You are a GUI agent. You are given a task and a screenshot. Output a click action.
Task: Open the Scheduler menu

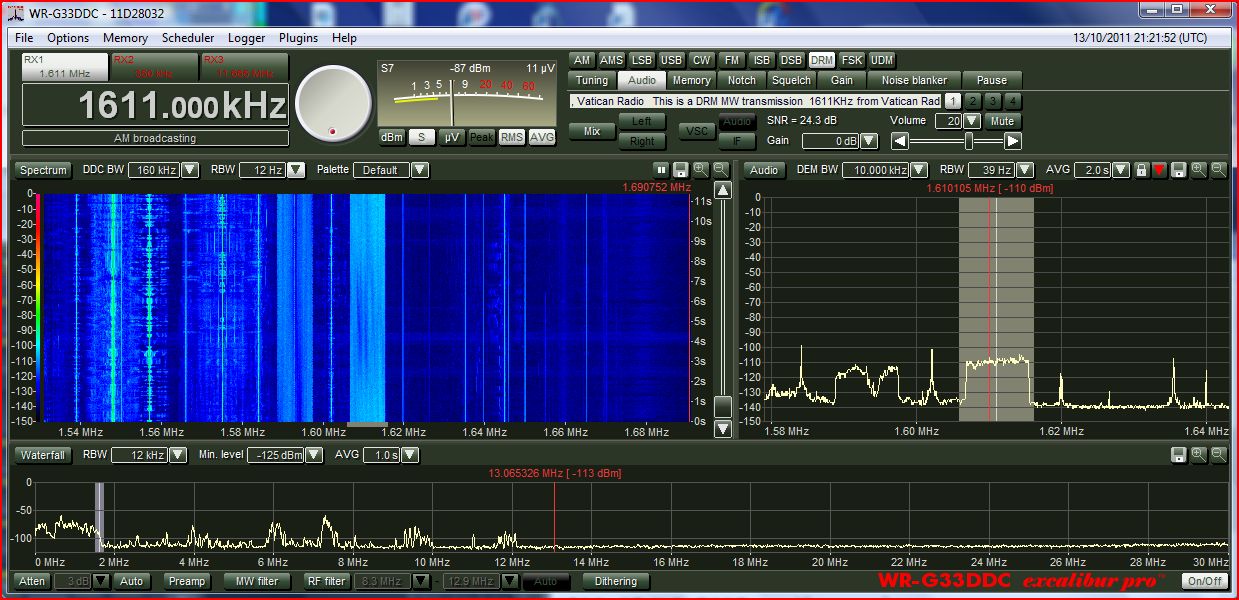188,38
